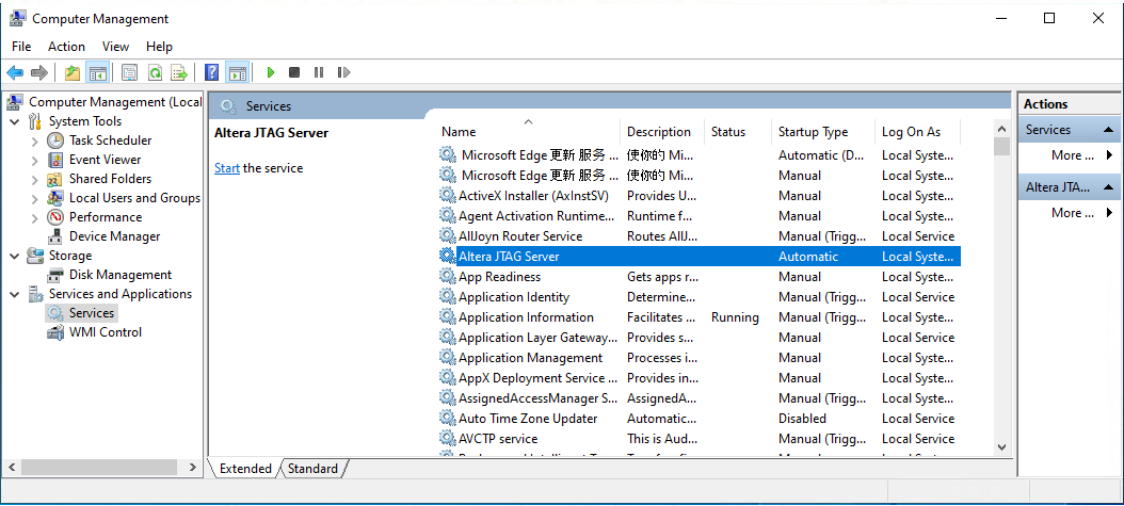Open More Actions under Services
The image size is (1124, 506).
click(1072, 156)
